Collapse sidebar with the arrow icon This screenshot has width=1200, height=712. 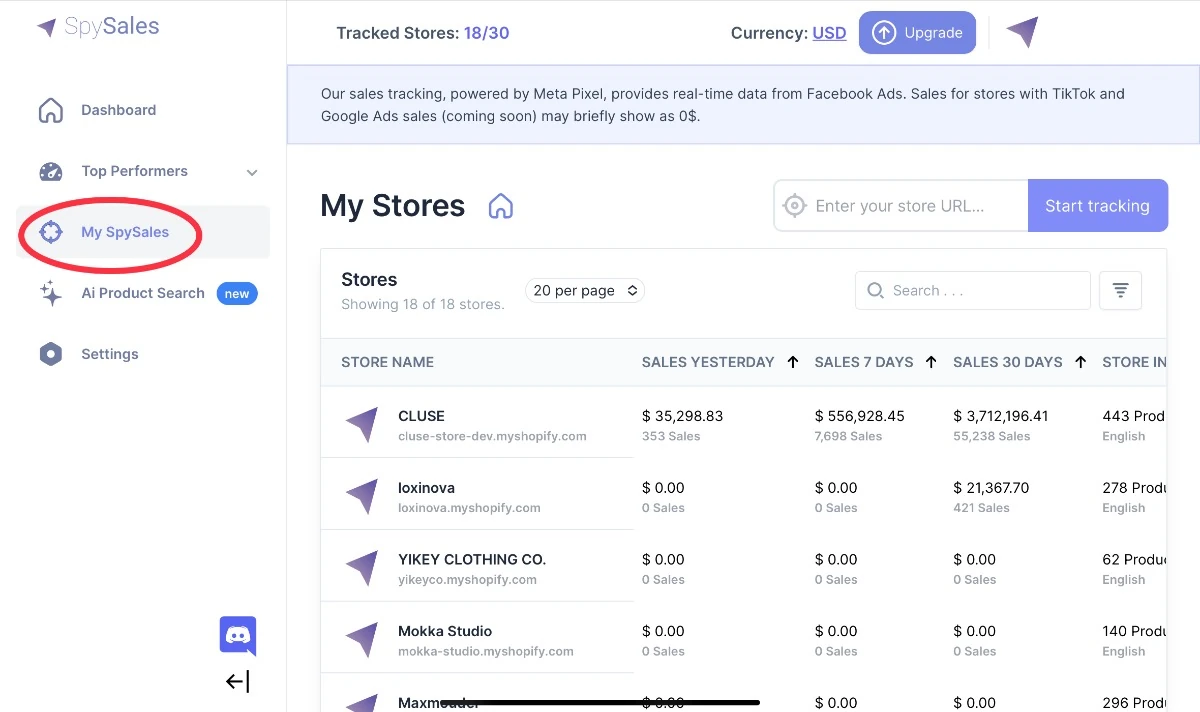tap(238, 682)
